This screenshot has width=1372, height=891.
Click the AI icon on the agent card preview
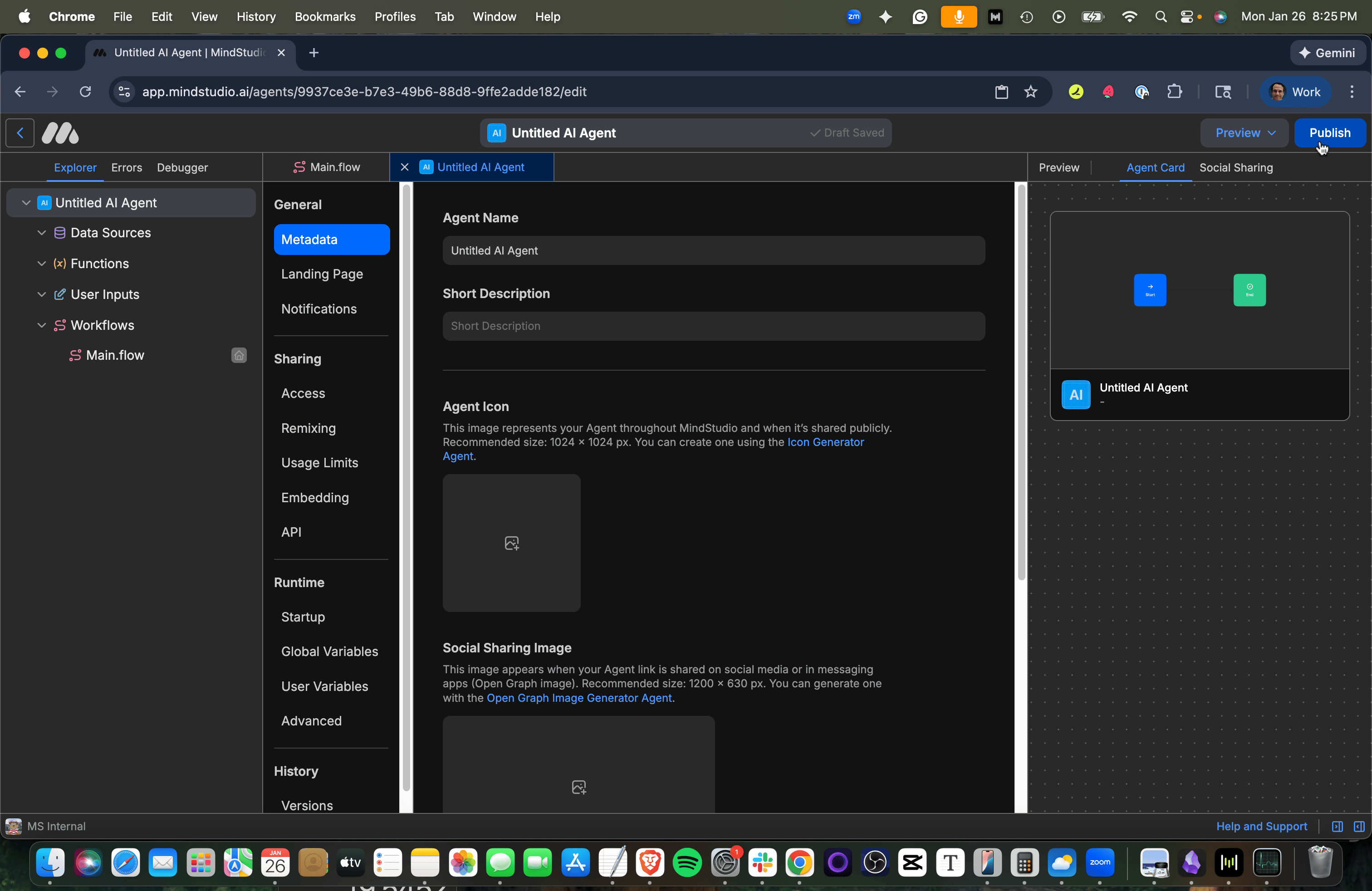1076,394
